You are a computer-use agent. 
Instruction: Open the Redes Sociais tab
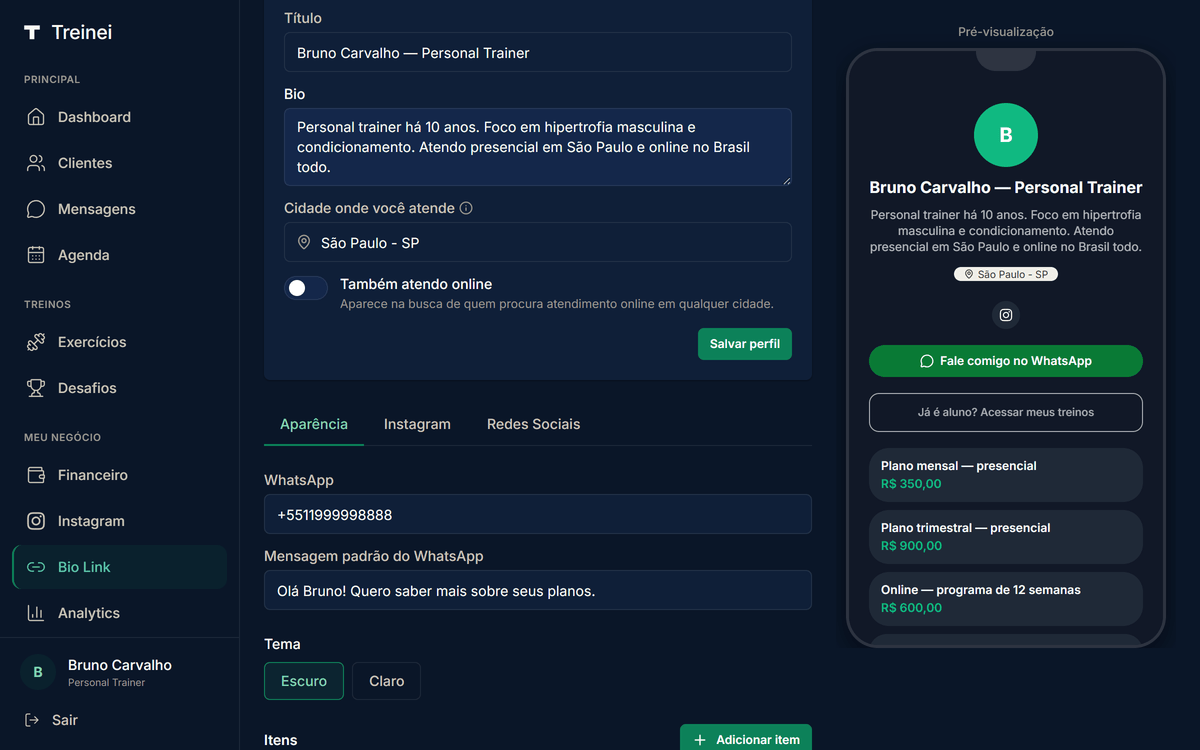pos(533,424)
